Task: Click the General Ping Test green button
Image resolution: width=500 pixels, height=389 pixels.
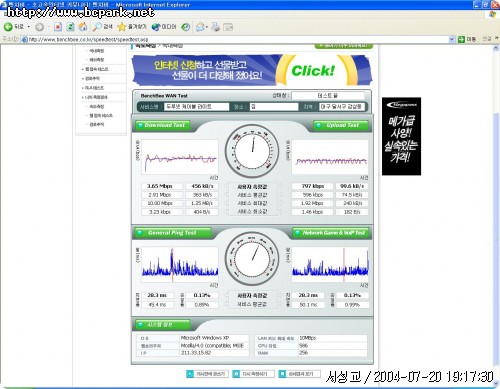Action: tap(173, 233)
